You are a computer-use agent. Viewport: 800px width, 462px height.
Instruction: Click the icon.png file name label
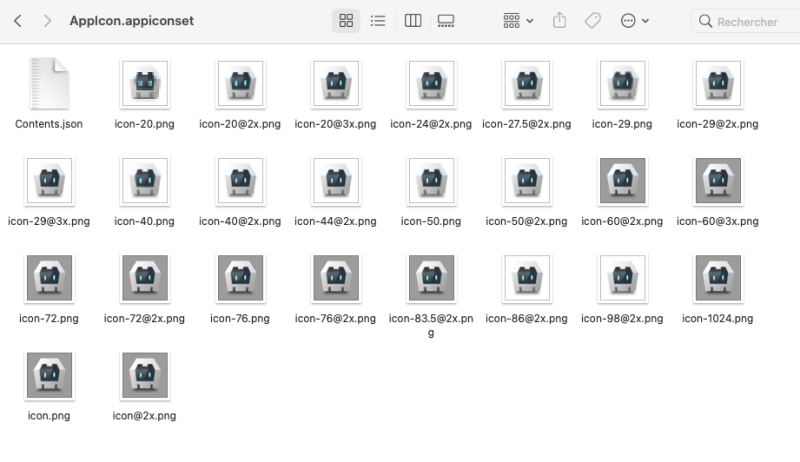(x=49, y=416)
